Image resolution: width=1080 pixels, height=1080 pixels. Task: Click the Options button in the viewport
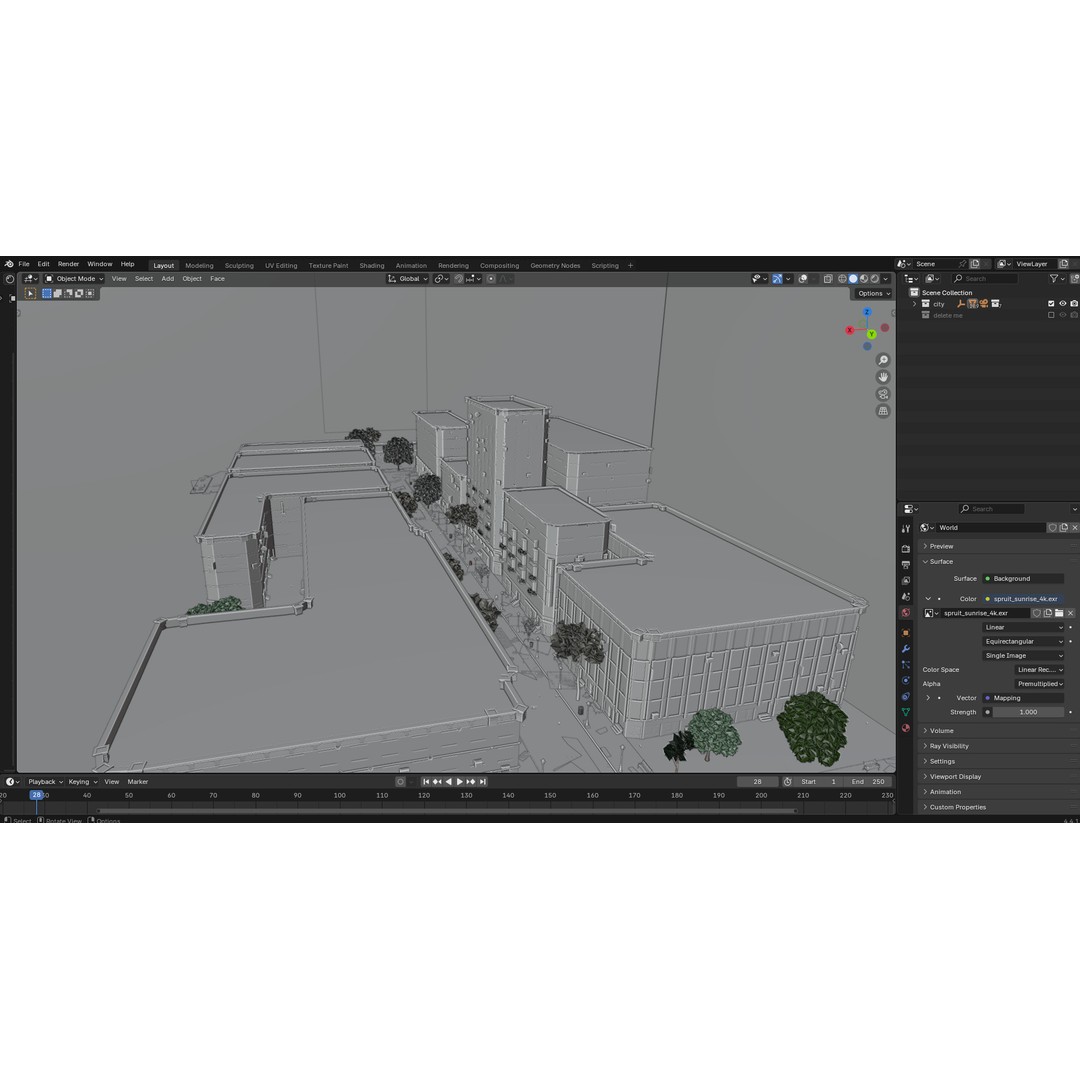tap(872, 293)
